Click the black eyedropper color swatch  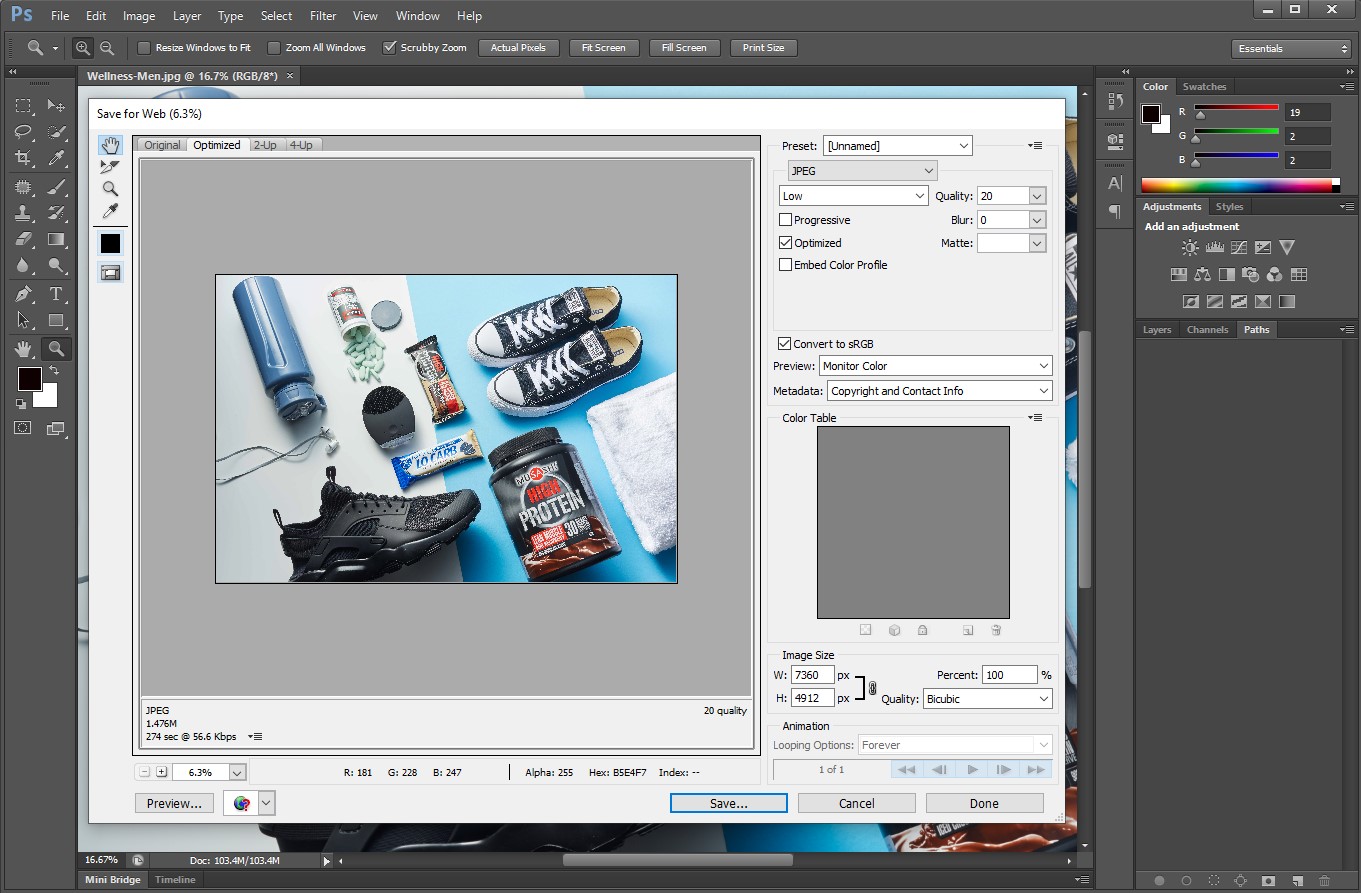[x=110, y=242]
